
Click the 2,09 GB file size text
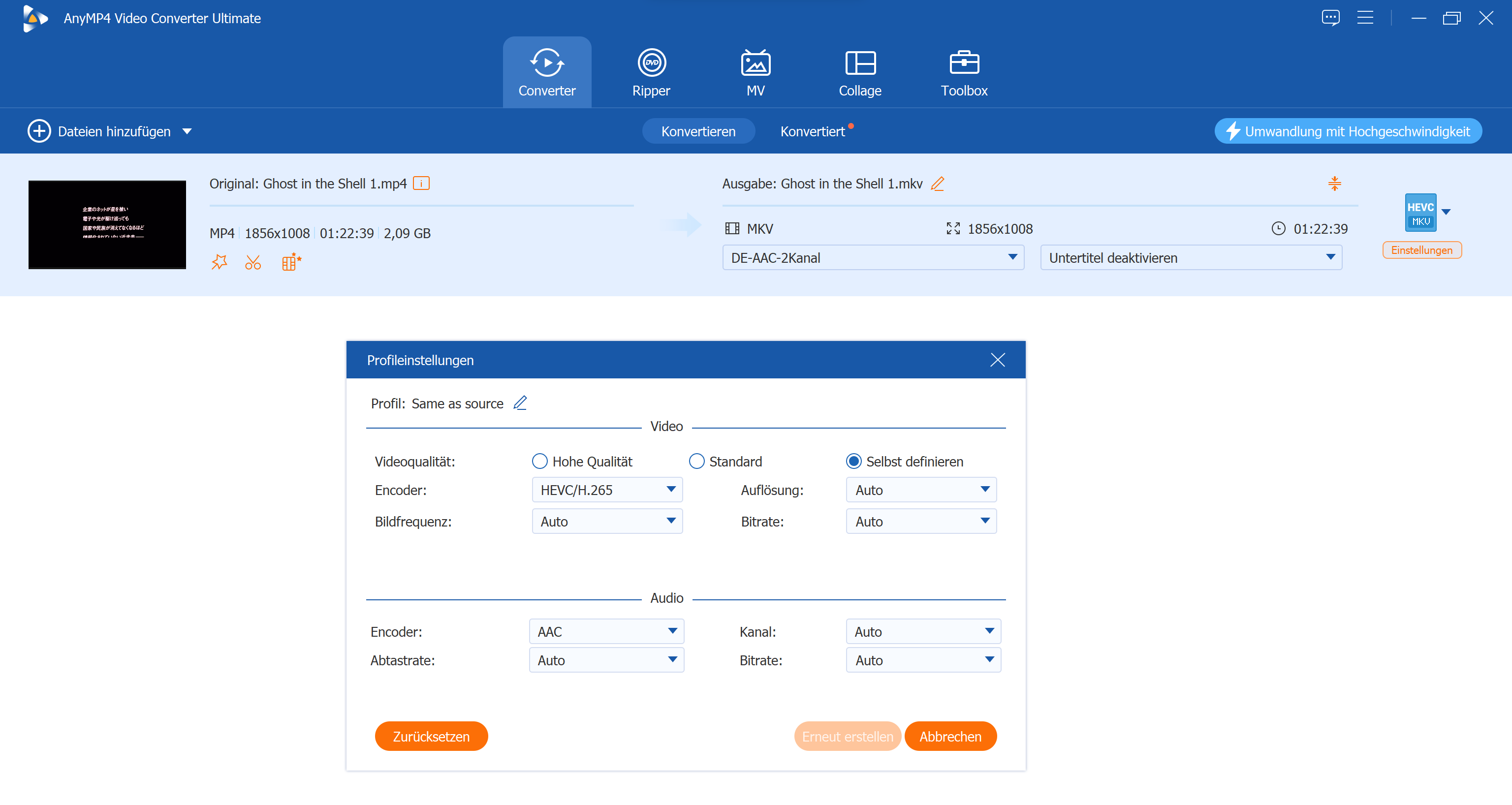click(407, 233)
